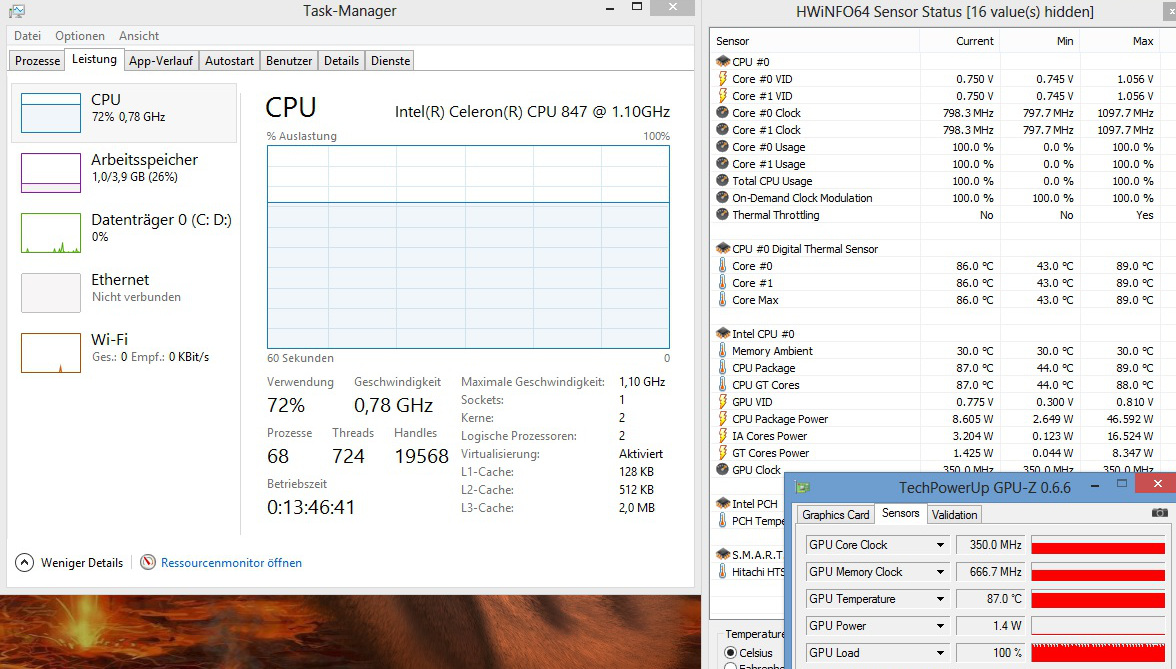This screenshot has width=1176, height=669.
Task: Click the S.M.A.R.T. section chip icon
Action: click(x=723, y=554)
